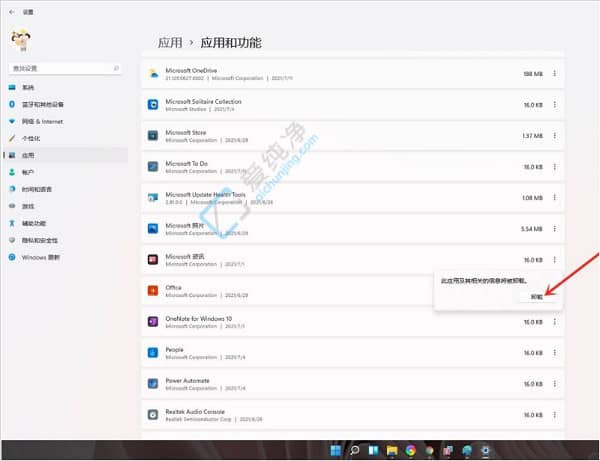600x461 pixels.
Task: Click the Power Automate app icon
Action: point(153,384)
